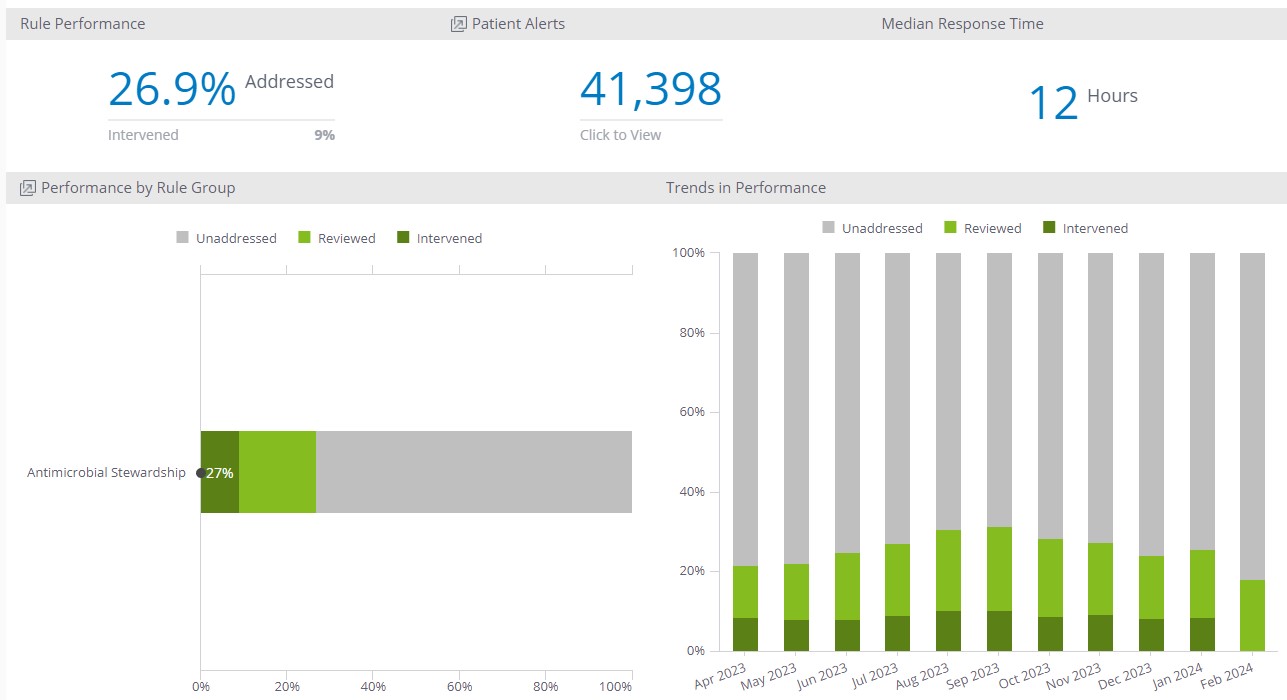This screenshot has width=1287, height=700.
Task: Select the Antimicrobial Stewardship rule group label
Action: click(x=106, y=473)
